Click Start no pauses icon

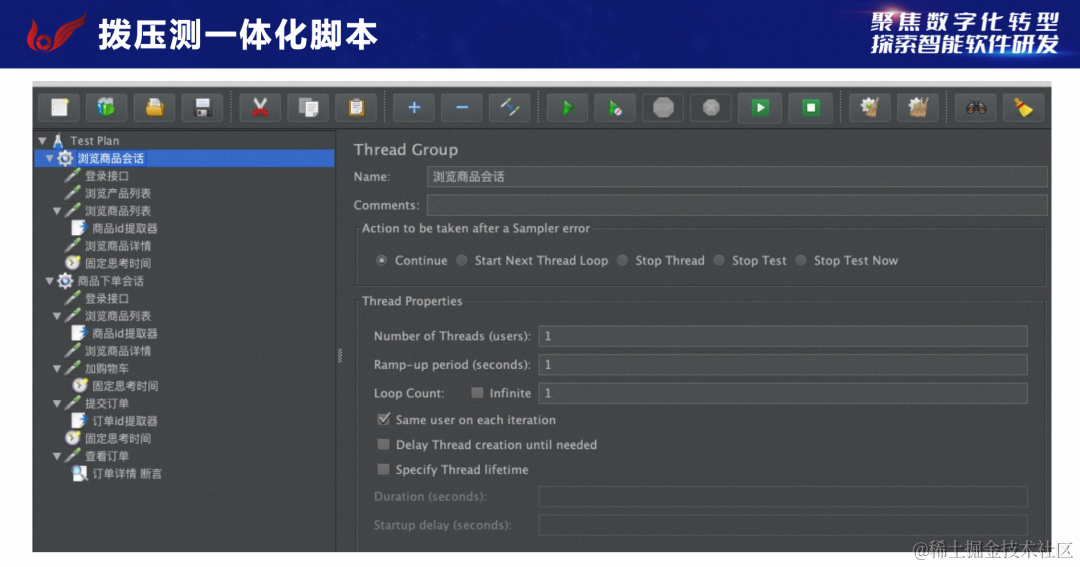tap(615, 107)
